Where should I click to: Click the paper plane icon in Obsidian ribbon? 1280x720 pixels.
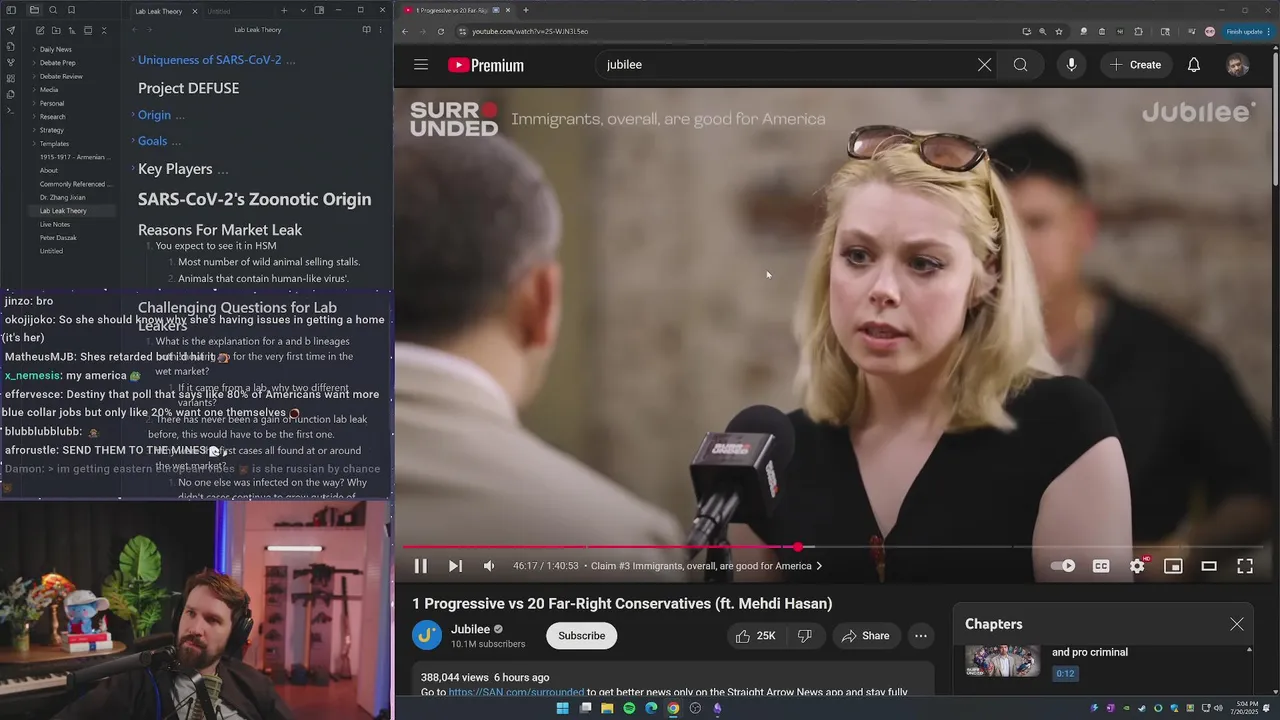tap(11, 30)
